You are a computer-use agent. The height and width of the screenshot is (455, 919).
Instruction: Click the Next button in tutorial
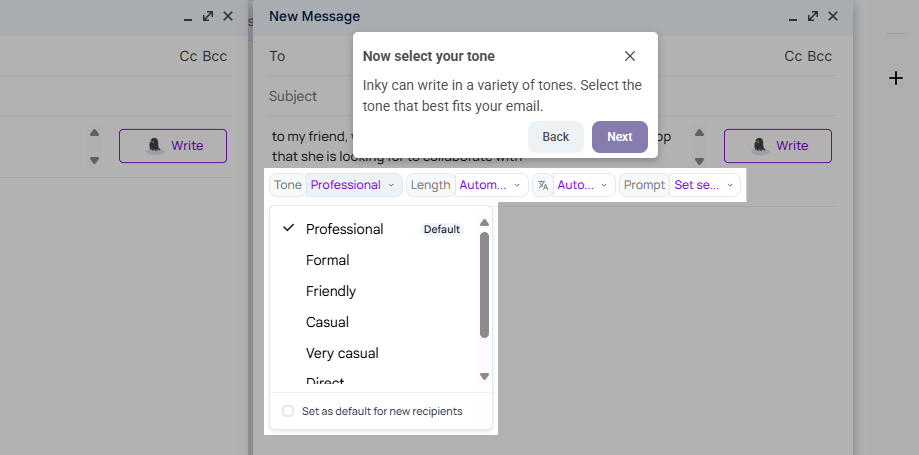click(x=620, y=137)
